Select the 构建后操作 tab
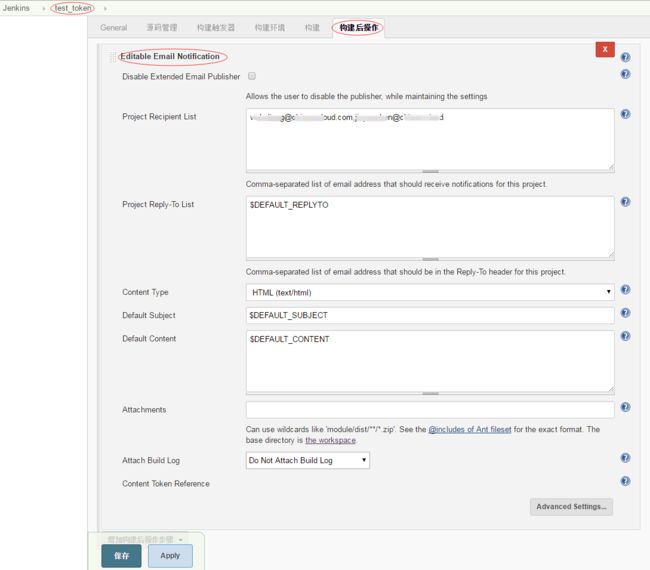The width and height of the screenshot is (650, 570). [359, 28]
